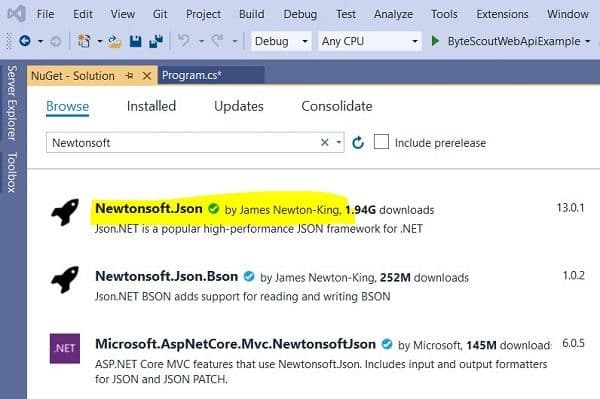Click the Open File folder icon
600x399 pixels.
click(114, 41)
